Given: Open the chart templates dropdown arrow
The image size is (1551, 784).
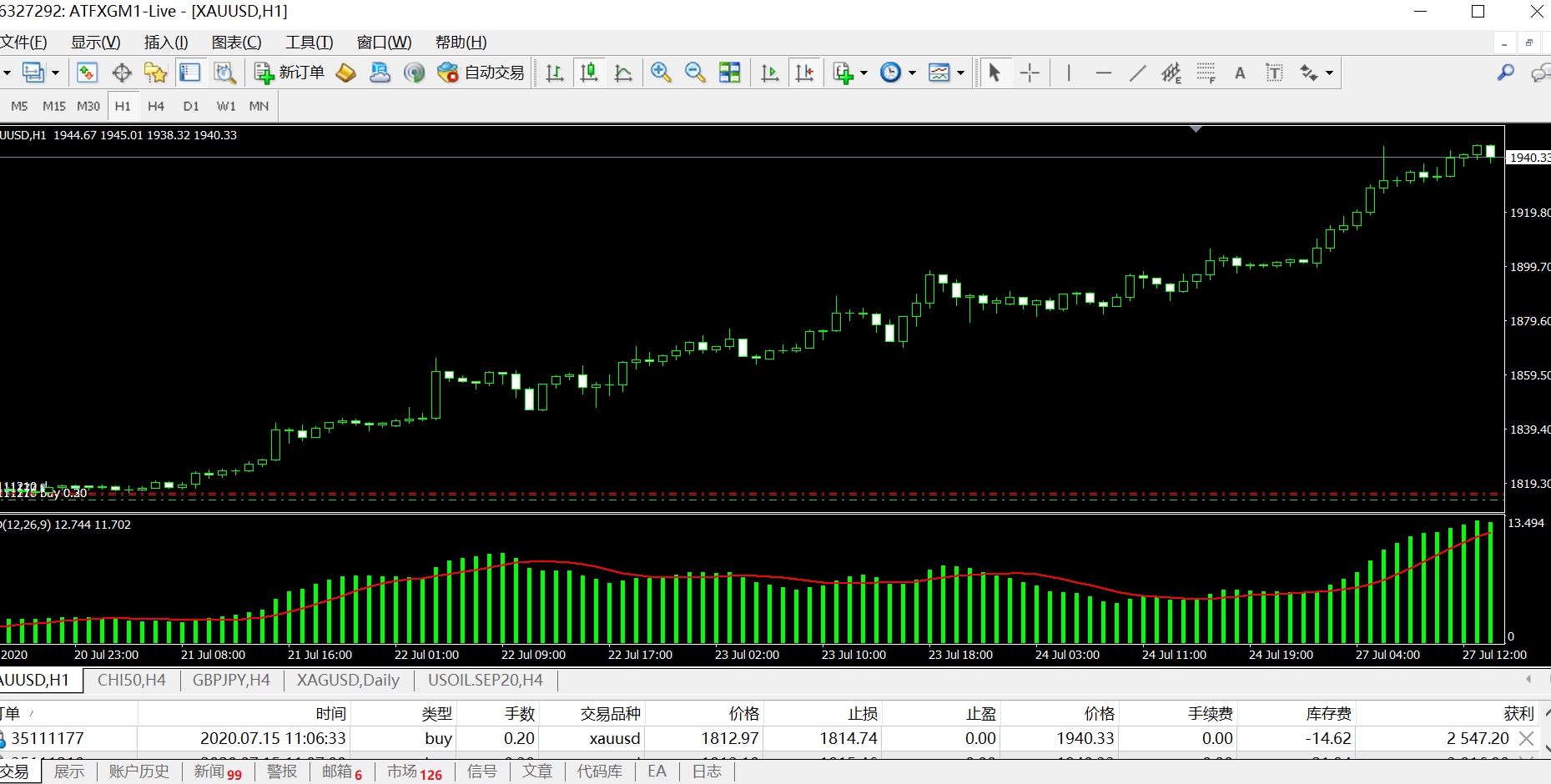Looking at the screenshot, I should (x=960, y=73).
